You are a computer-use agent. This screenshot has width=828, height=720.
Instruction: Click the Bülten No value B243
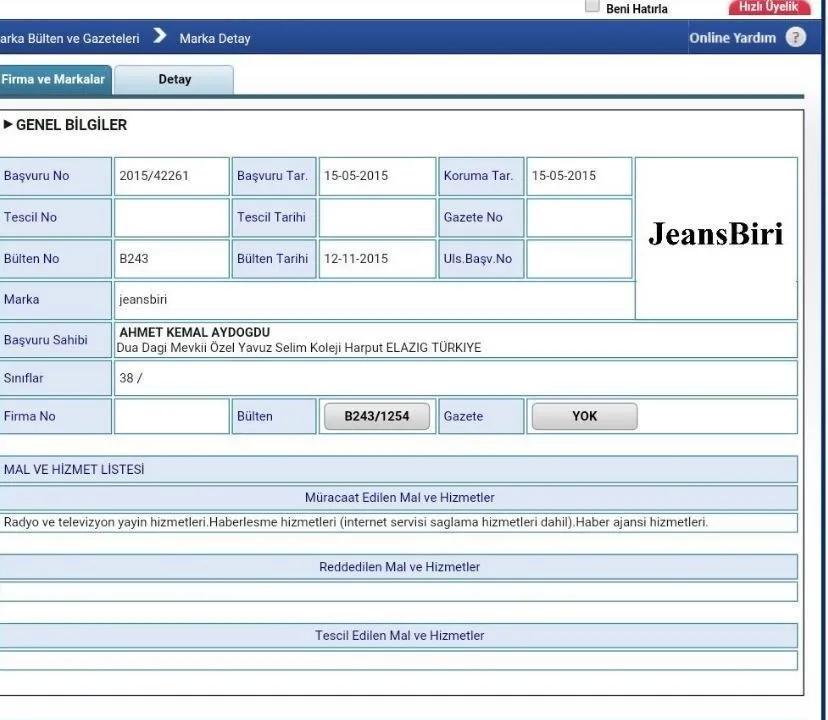coord(134,259)
